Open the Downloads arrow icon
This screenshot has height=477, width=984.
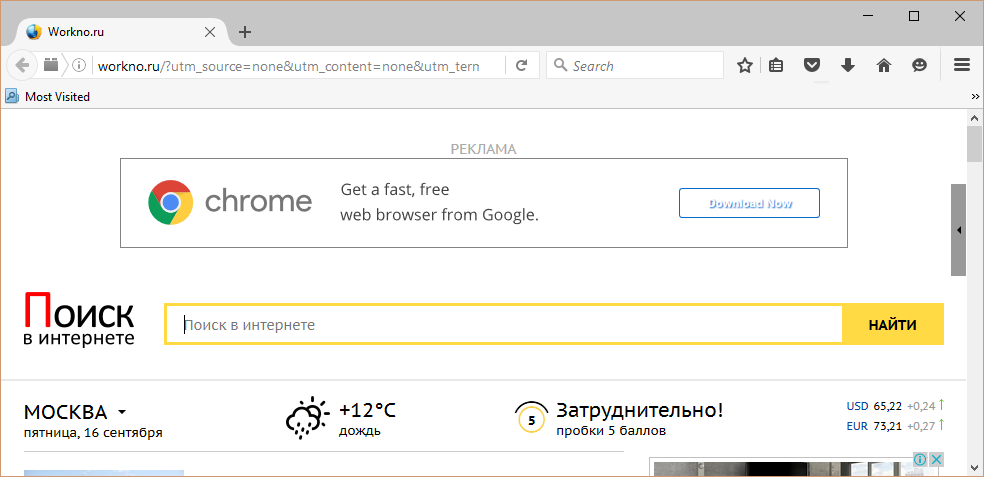pos(848,66)
